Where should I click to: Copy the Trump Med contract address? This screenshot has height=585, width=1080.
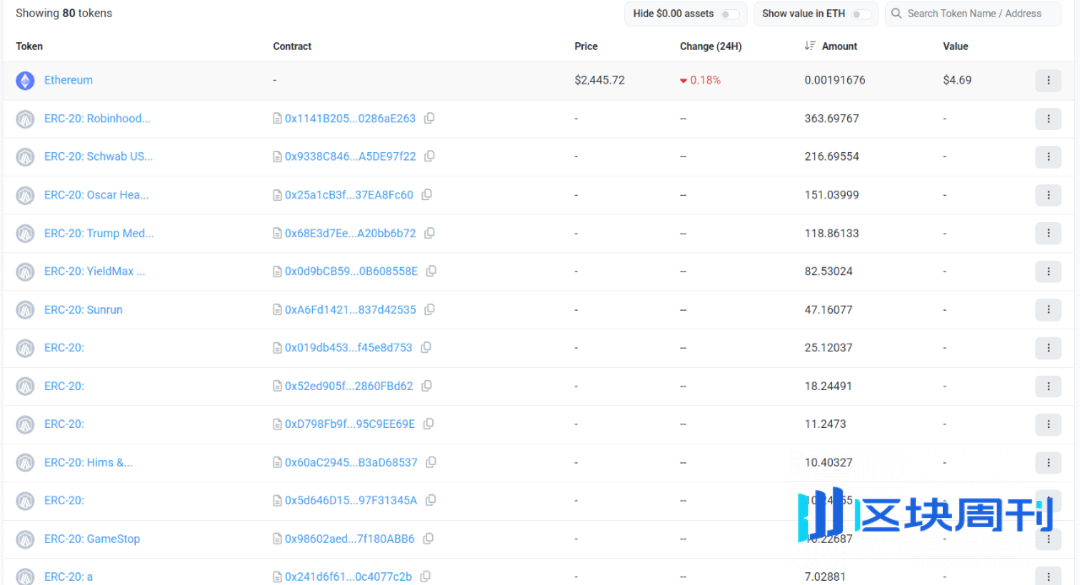click(x=429, y=233)
